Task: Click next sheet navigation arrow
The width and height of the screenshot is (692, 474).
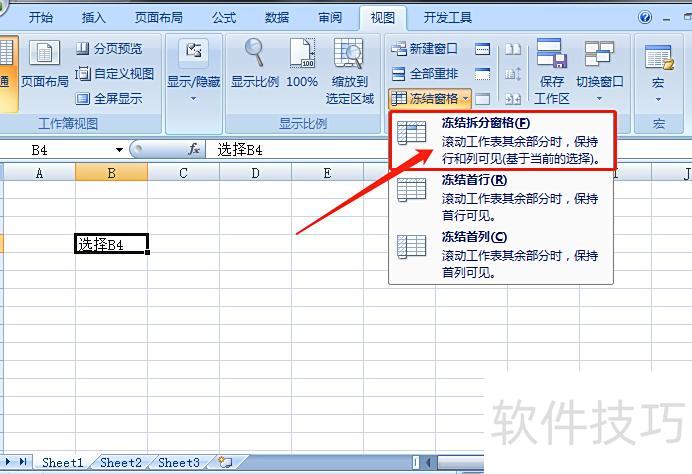Action: 8,462
